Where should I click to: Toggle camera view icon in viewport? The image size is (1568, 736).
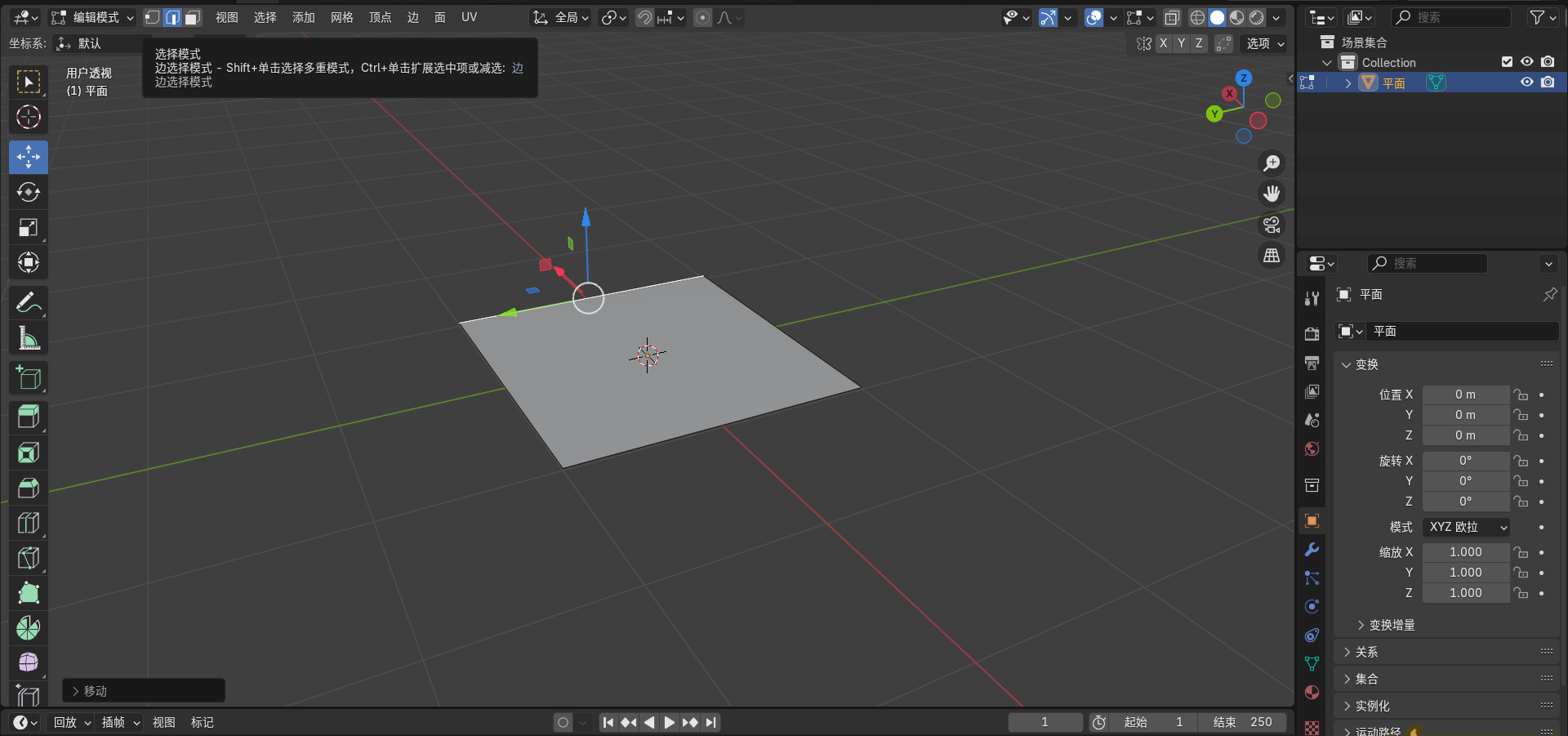[x=1272, y=225]
